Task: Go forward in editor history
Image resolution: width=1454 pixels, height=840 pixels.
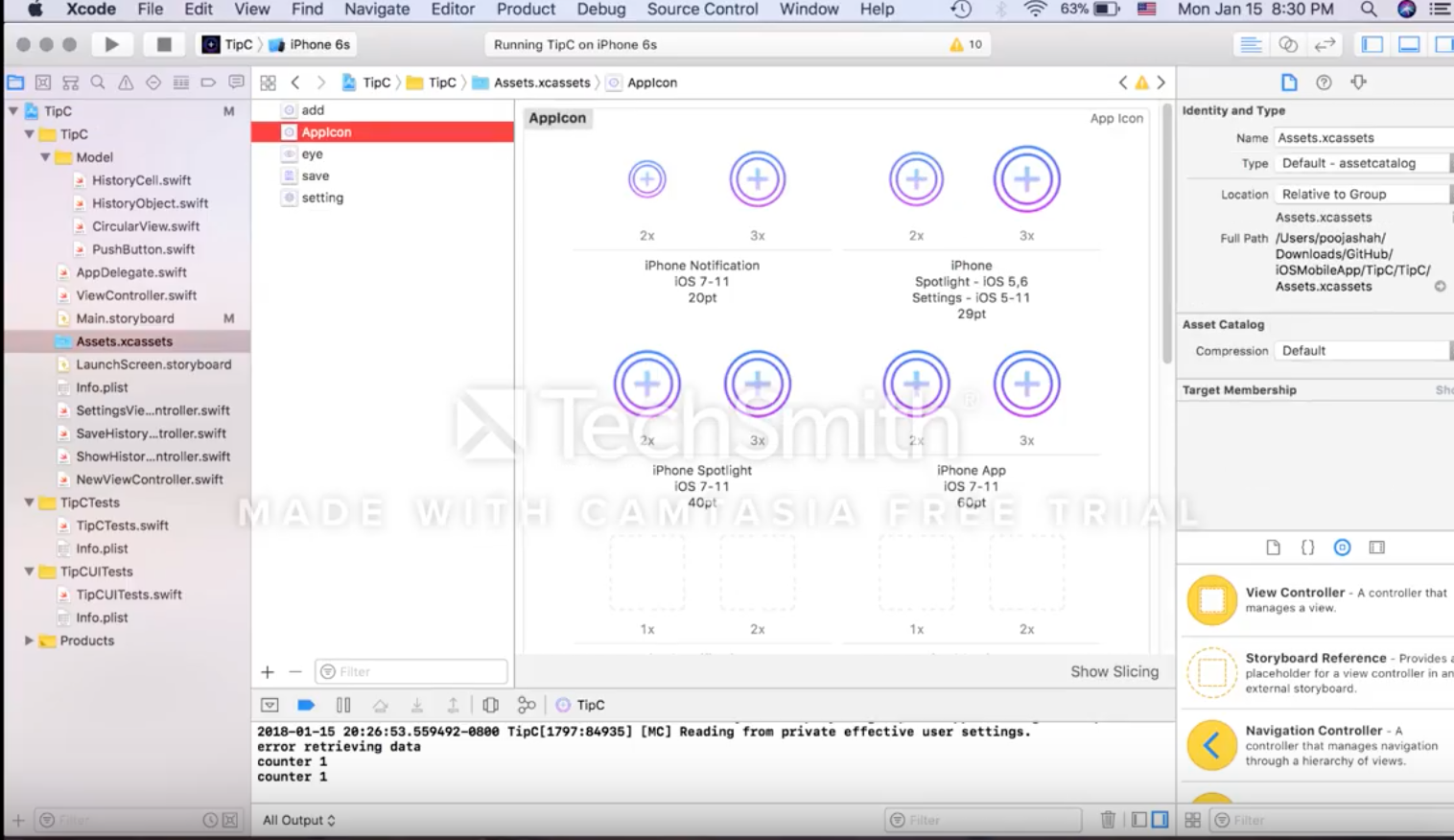Action: coord(320,82)
